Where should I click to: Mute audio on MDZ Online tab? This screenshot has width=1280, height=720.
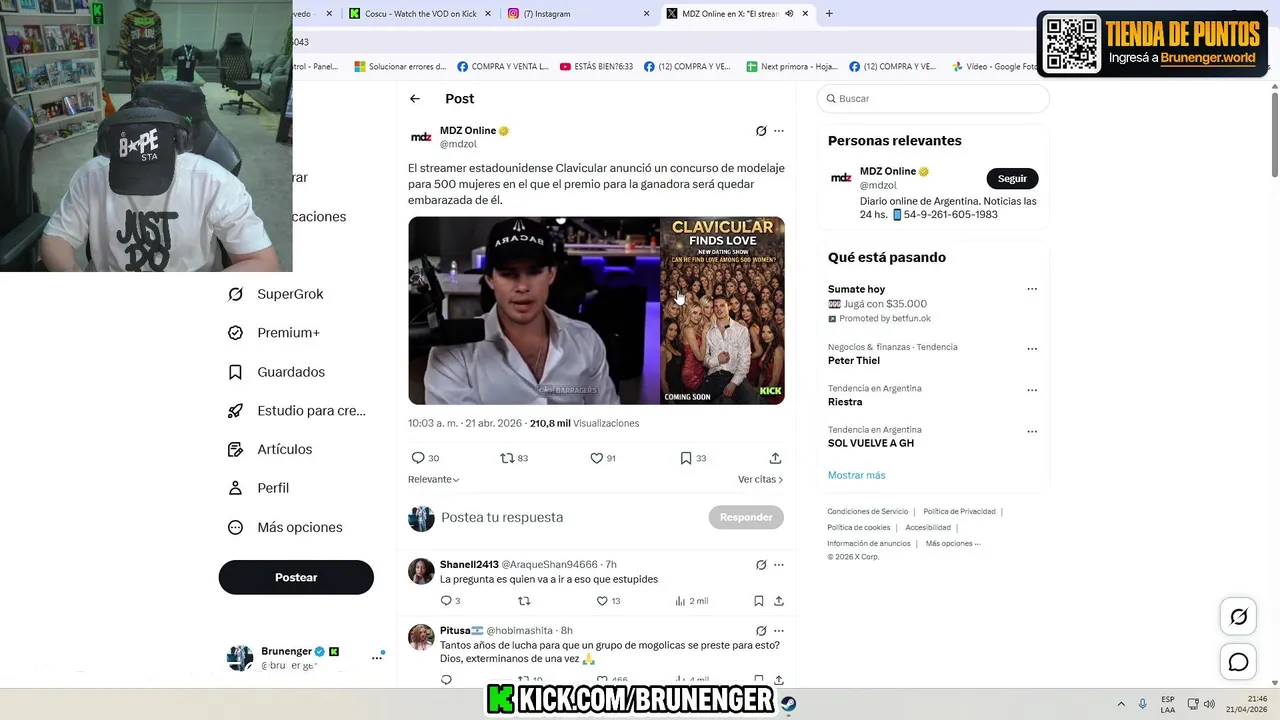pyautogui.click(x=789, y=14)
